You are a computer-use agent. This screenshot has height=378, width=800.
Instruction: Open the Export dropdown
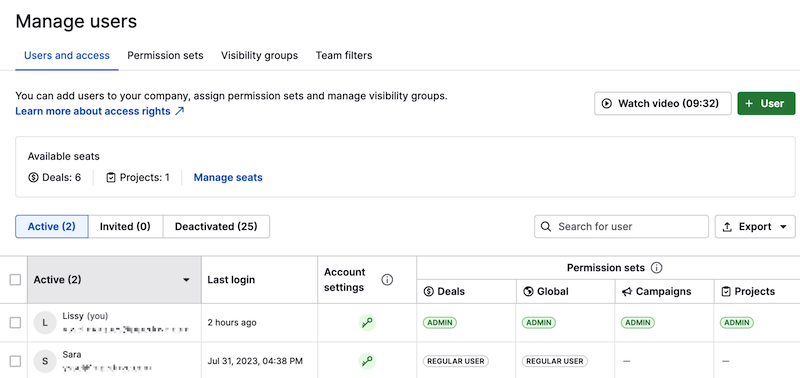tap(755, 226)
